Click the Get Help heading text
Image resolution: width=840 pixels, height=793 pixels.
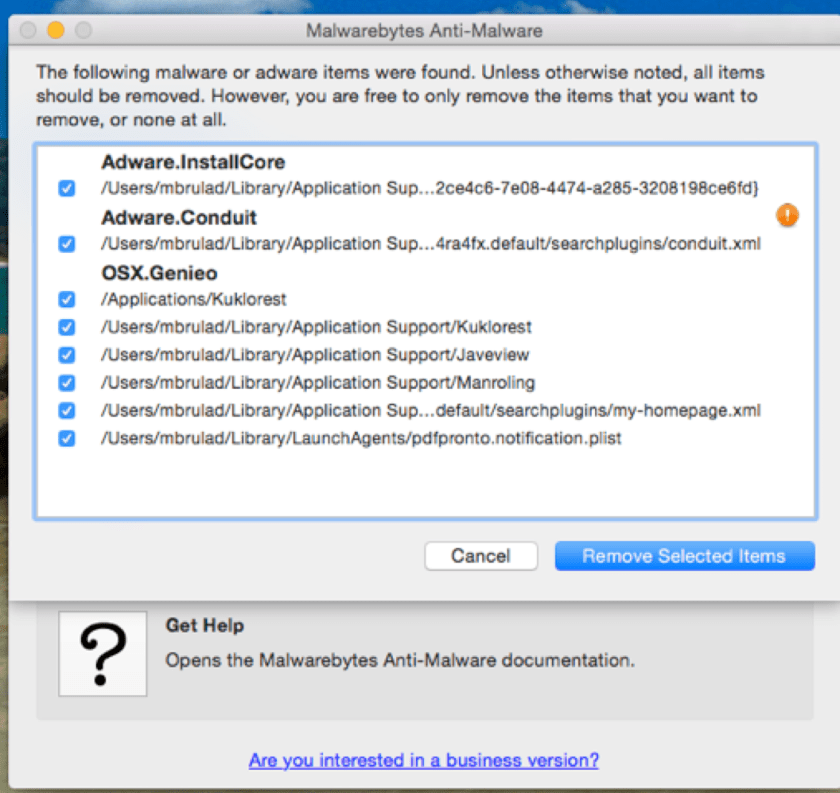pos(205,626)
